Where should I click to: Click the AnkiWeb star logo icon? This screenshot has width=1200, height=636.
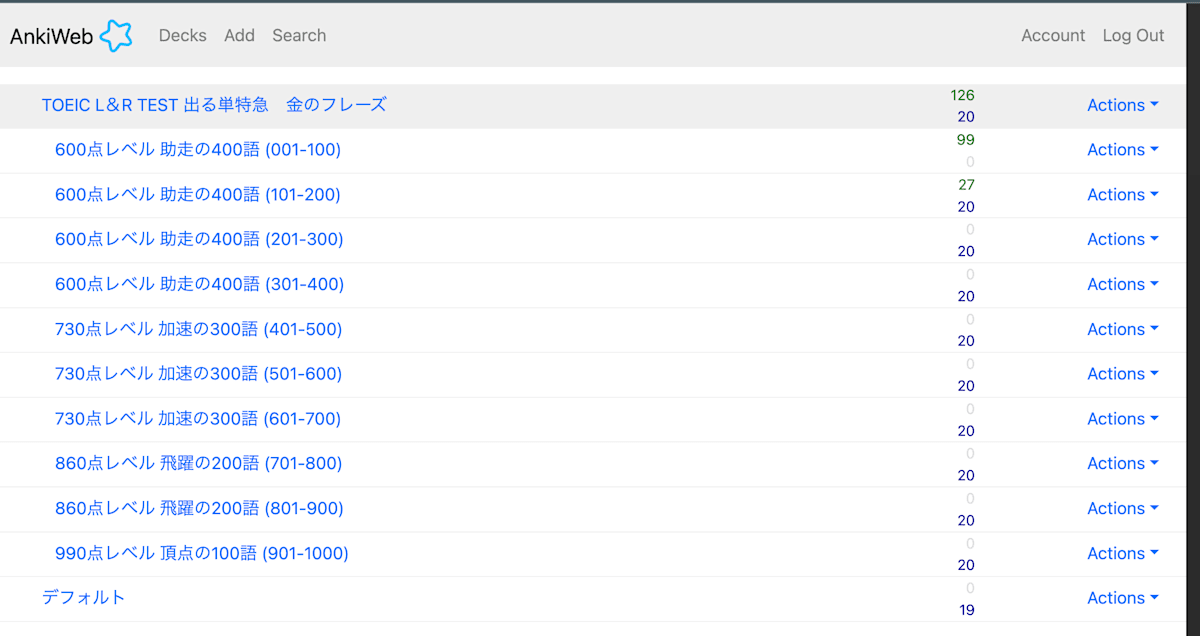click(x=116, y=36)
